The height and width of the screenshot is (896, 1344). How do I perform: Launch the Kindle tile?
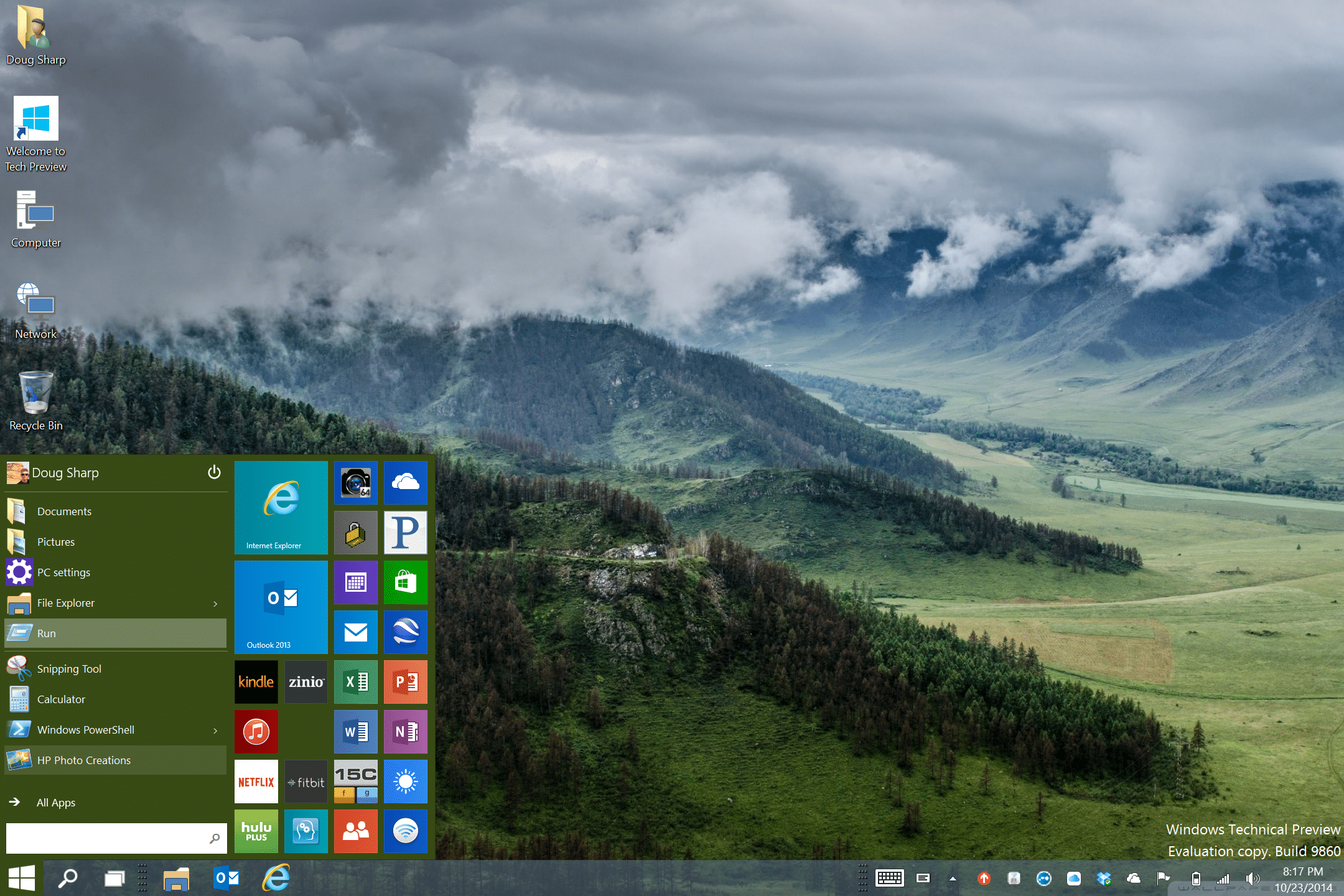point(256,682)
